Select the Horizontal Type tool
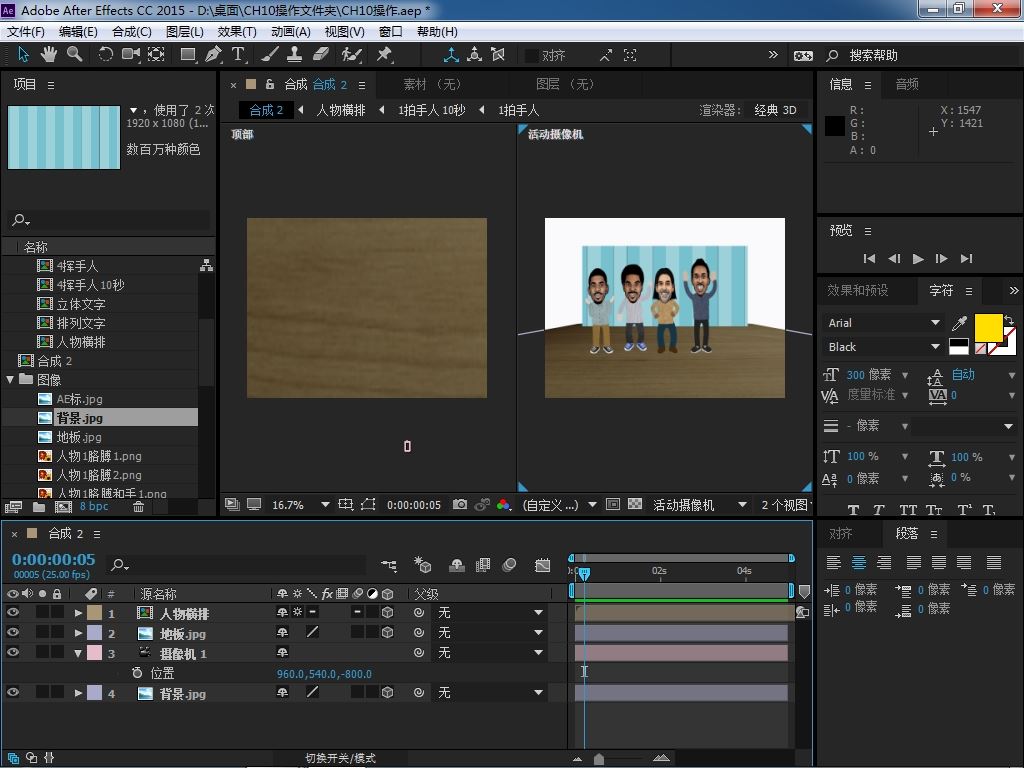This screenshot has height=768, width=1024. 238,55
